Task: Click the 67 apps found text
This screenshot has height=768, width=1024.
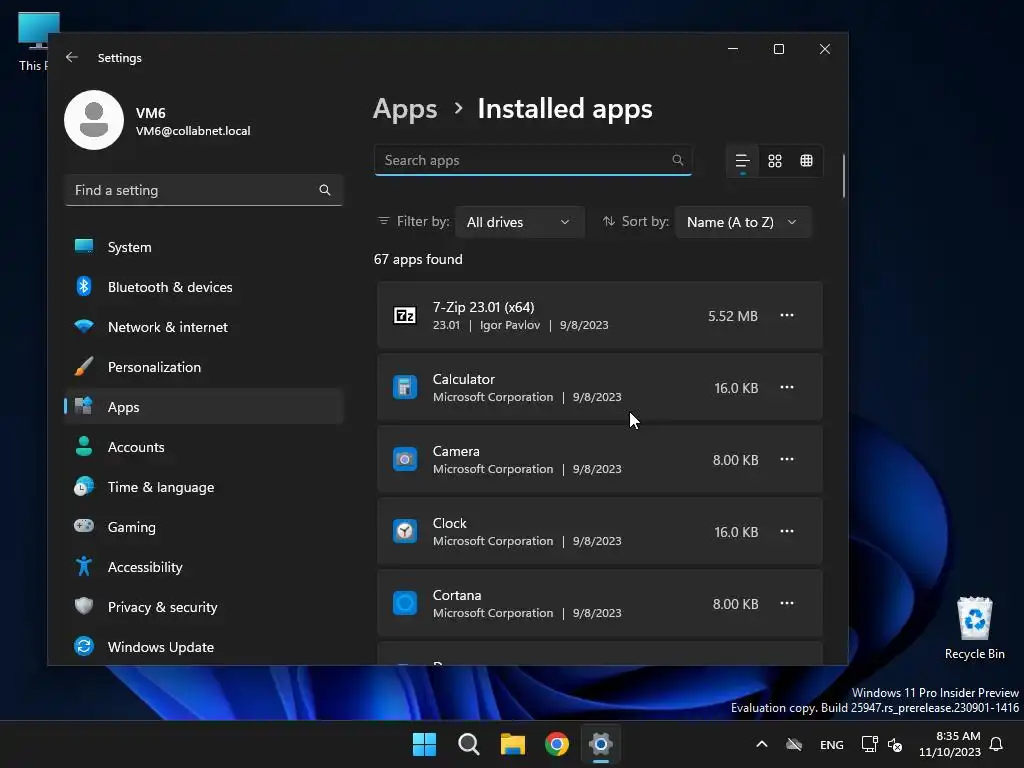Action: click(x=418, y=259)
